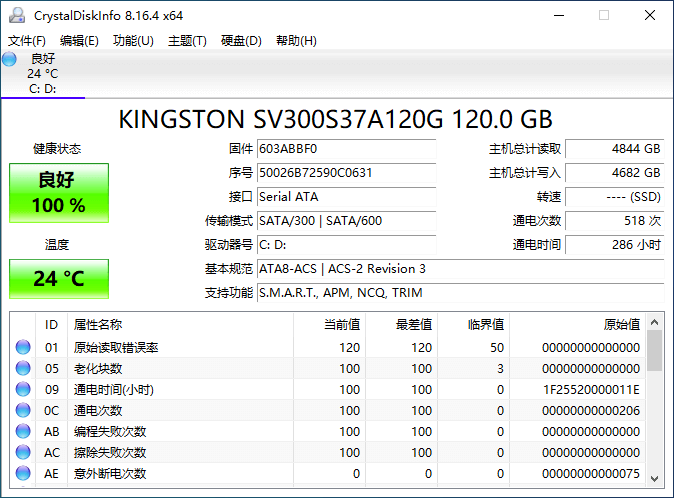Click the interface field Serial ATA

(x=346, y=197)
